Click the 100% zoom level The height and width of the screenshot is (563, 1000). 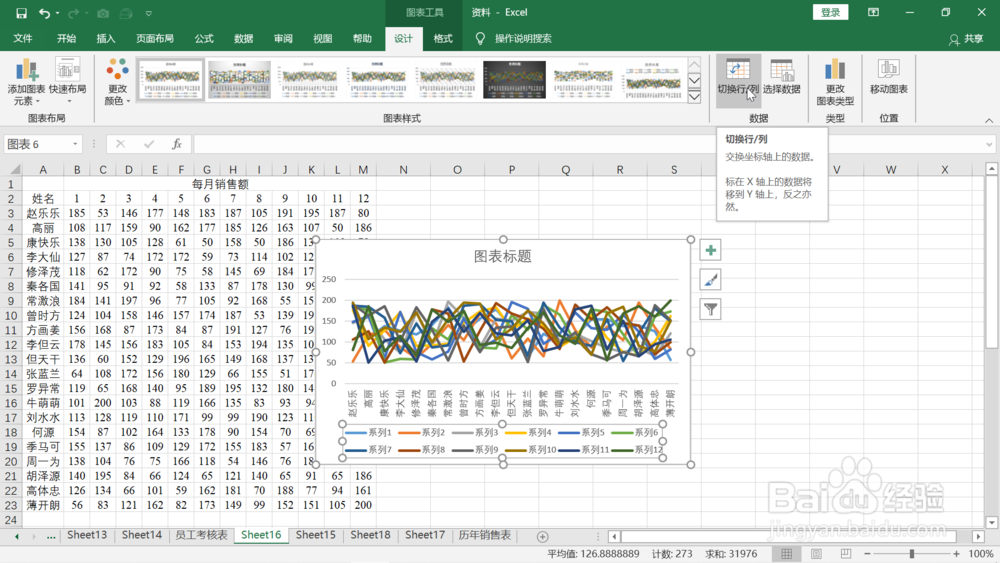click(981, 554)
